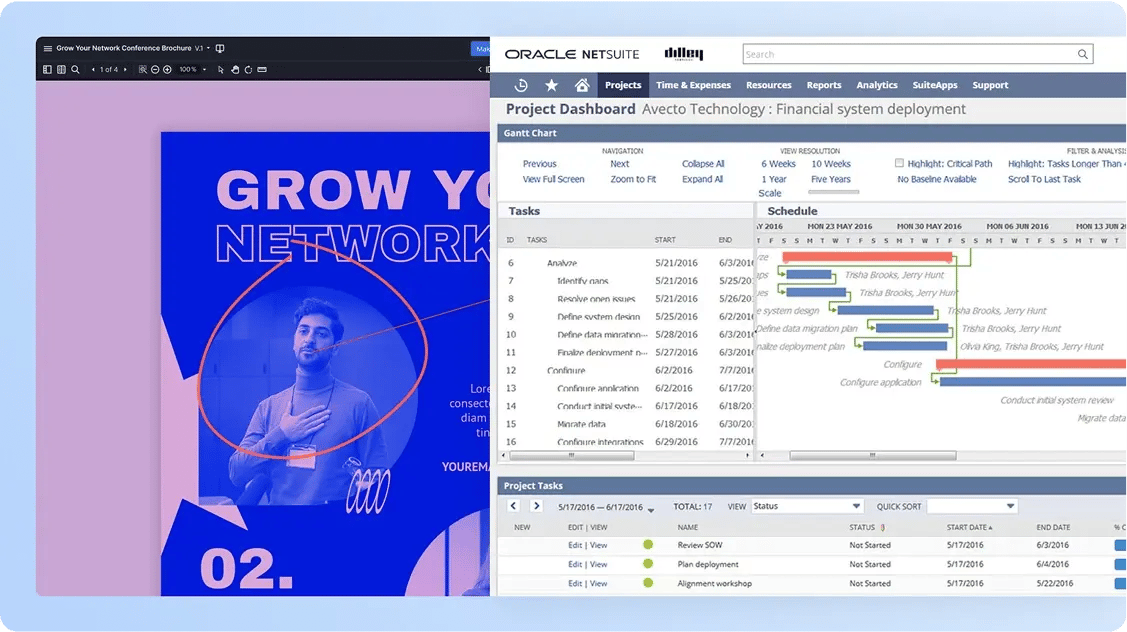Screen dimensions: 1127x632
Task: Select the hand pan tool
Action: pyautogui.click(x=235, y=70)
